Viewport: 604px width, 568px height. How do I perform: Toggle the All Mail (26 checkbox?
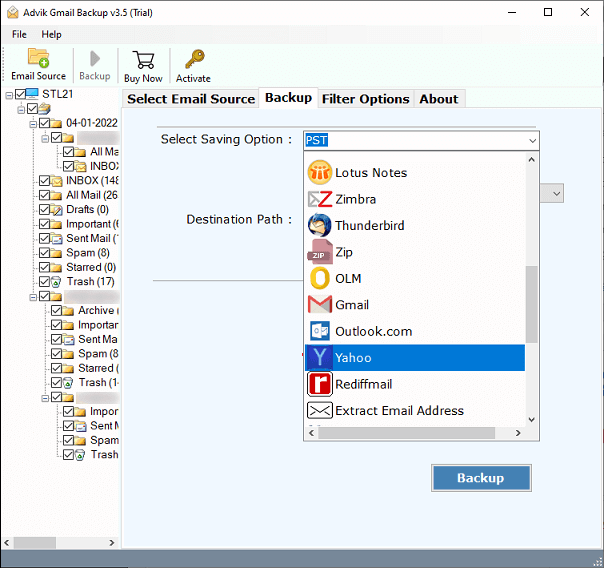click(x=44, y=195)
